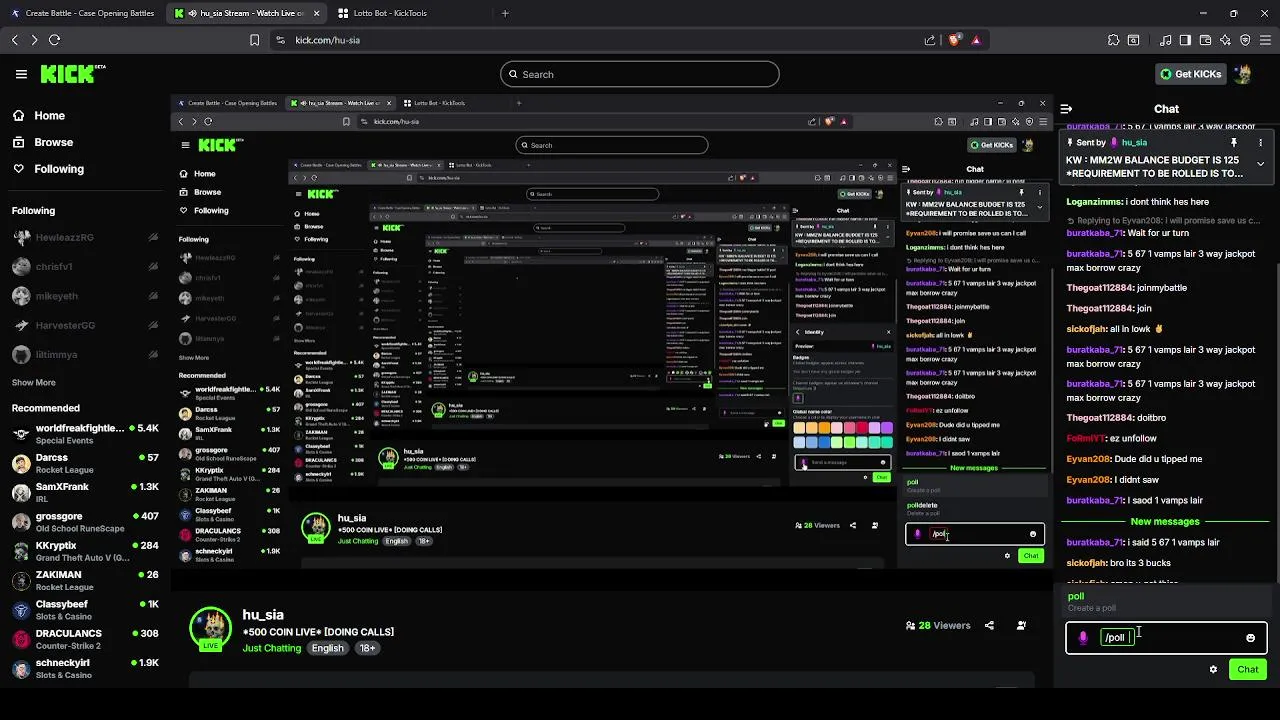Image resolution: width=1280 pixels, height=720 pixels.
Task: Open the Leo AI sparkle icon
Action: (1225, 40)
